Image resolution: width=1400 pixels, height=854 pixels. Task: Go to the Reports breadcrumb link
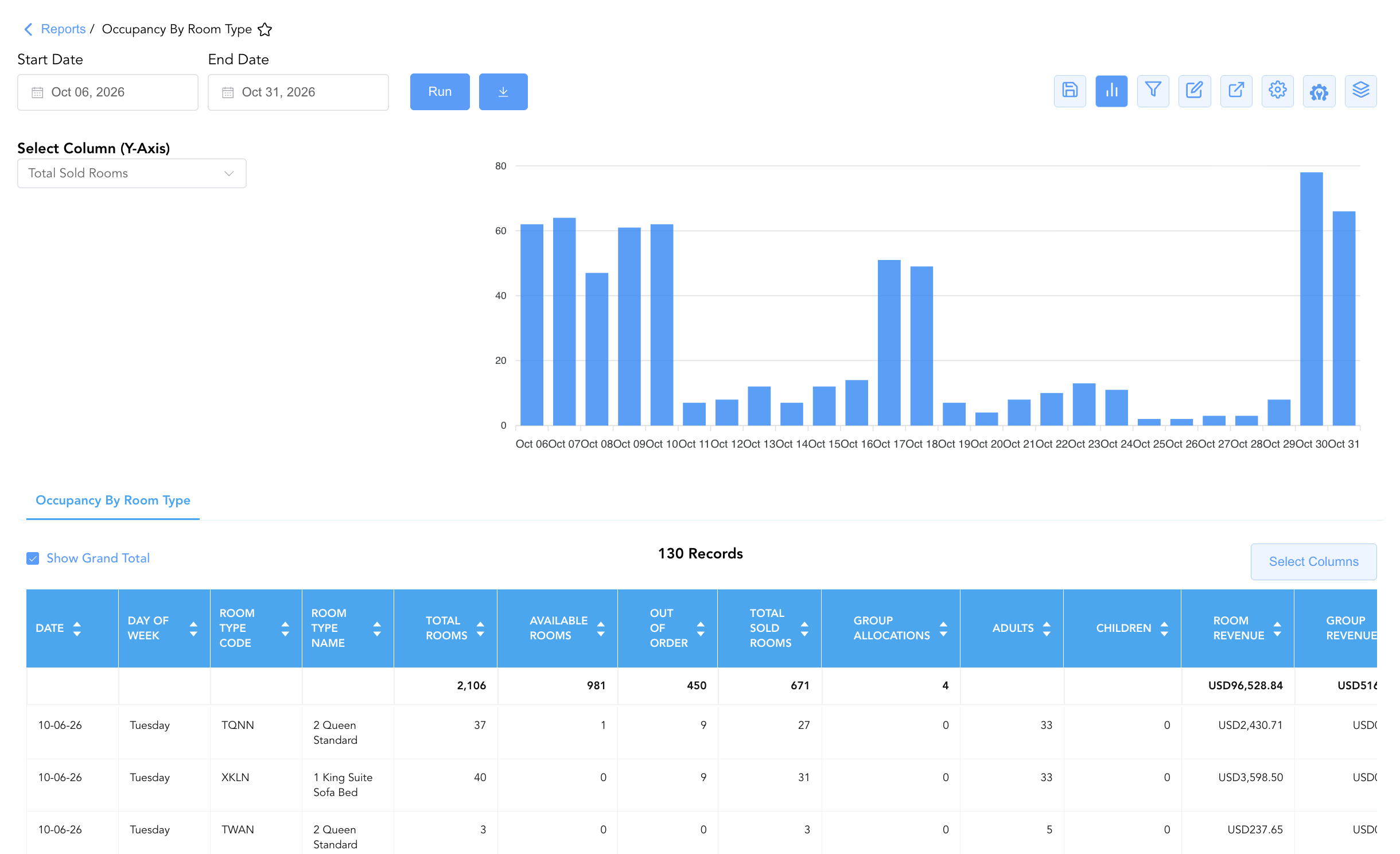(63, 29)
